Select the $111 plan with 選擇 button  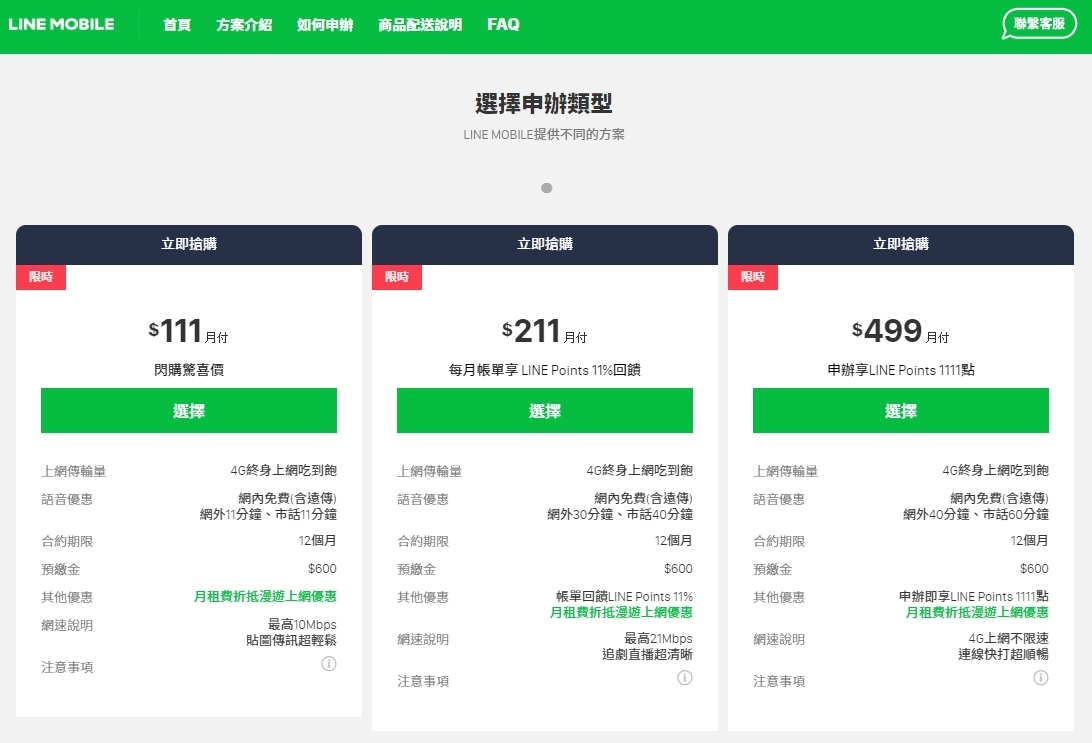pyautogui.click(x=189, y=411)
